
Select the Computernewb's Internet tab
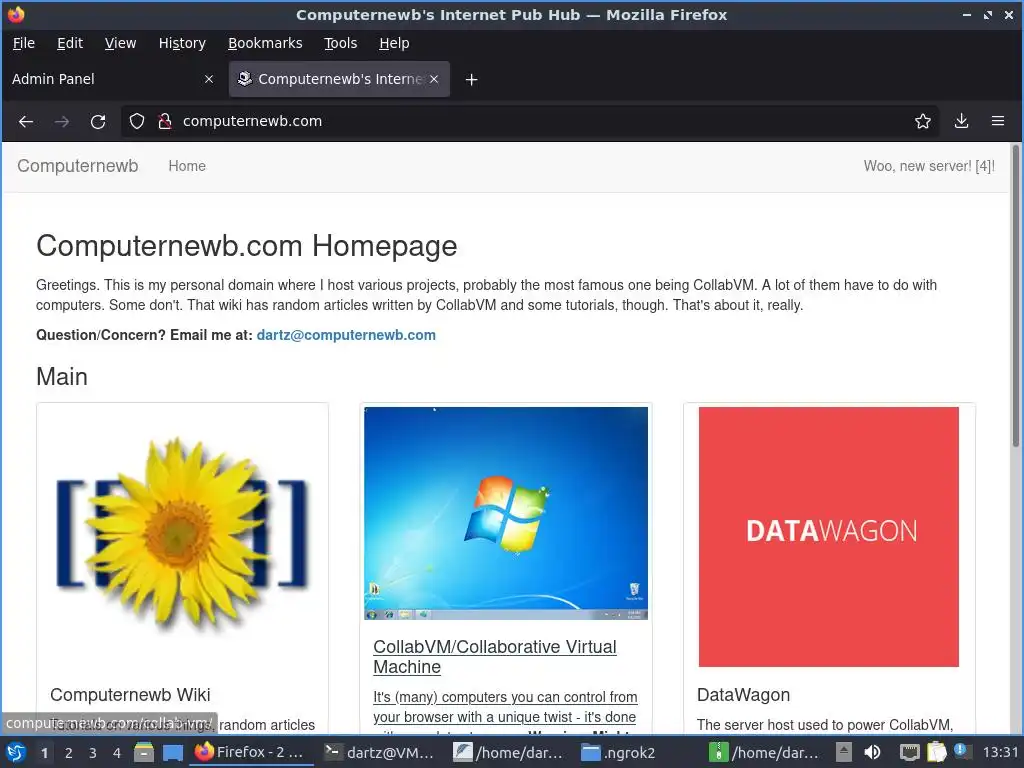(339, 79)
